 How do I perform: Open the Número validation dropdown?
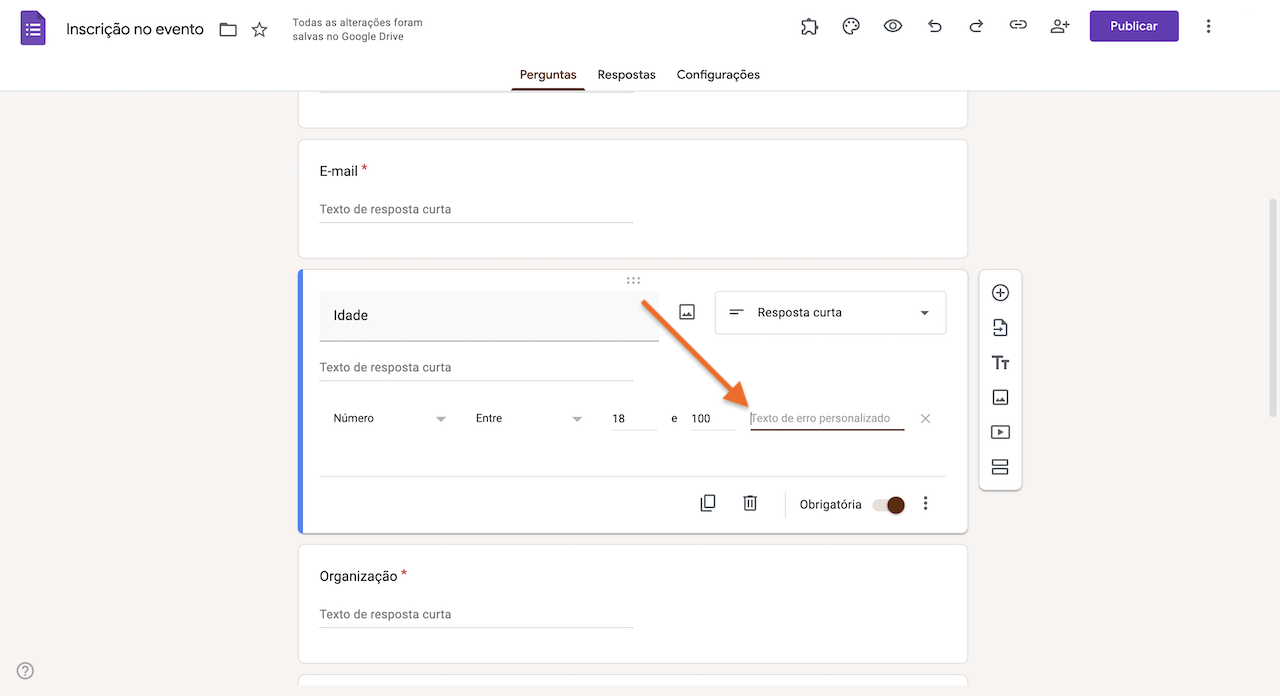(x=390, y=418)
